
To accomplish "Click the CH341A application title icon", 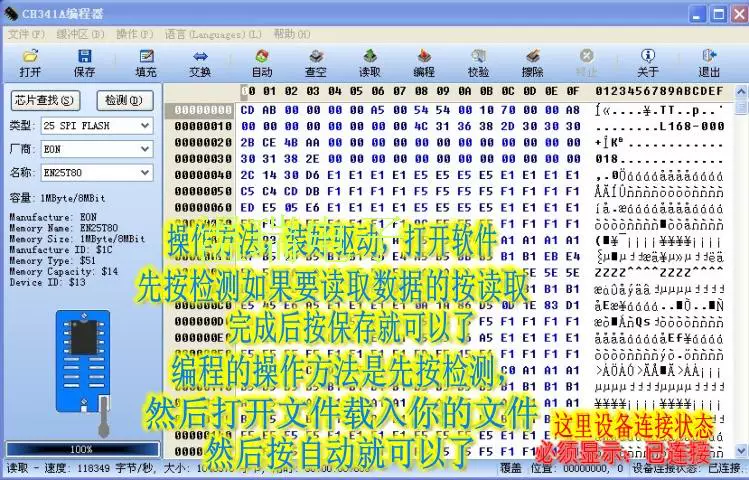I will pyautogui.click(x=11, y=13).
